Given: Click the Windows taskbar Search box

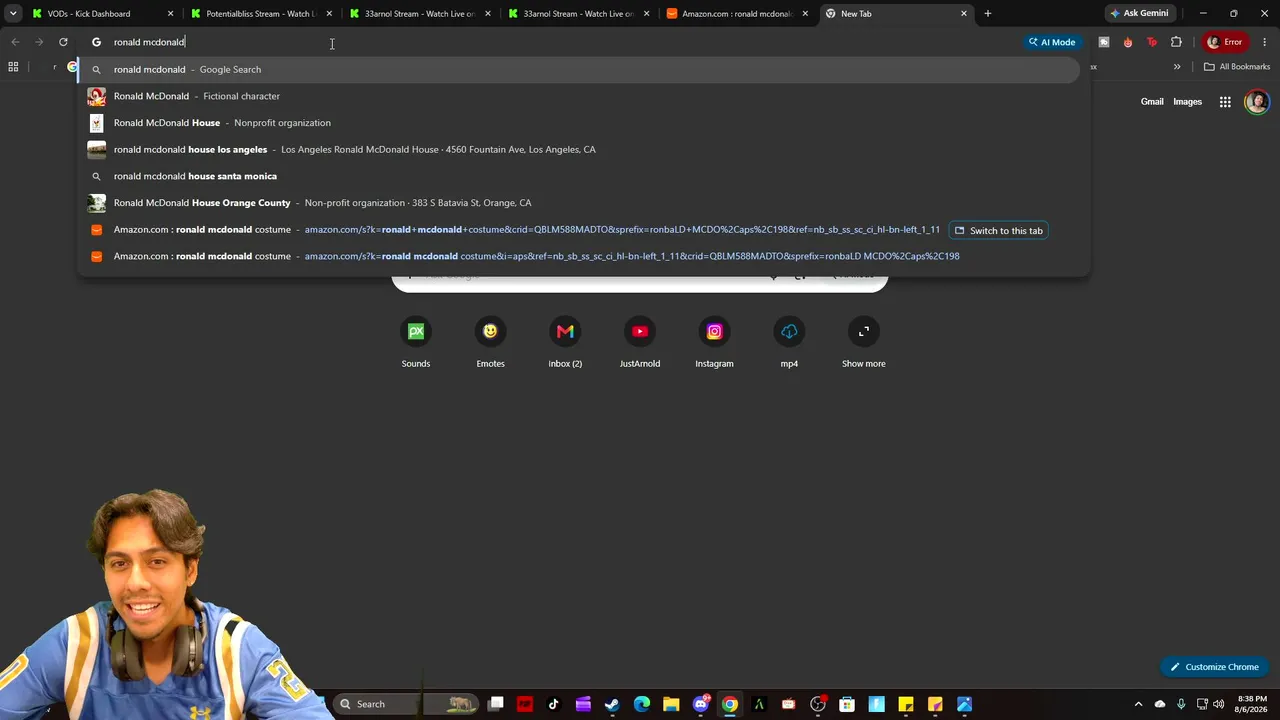Looking at the screenshot, I should click(x=405, y=704).
